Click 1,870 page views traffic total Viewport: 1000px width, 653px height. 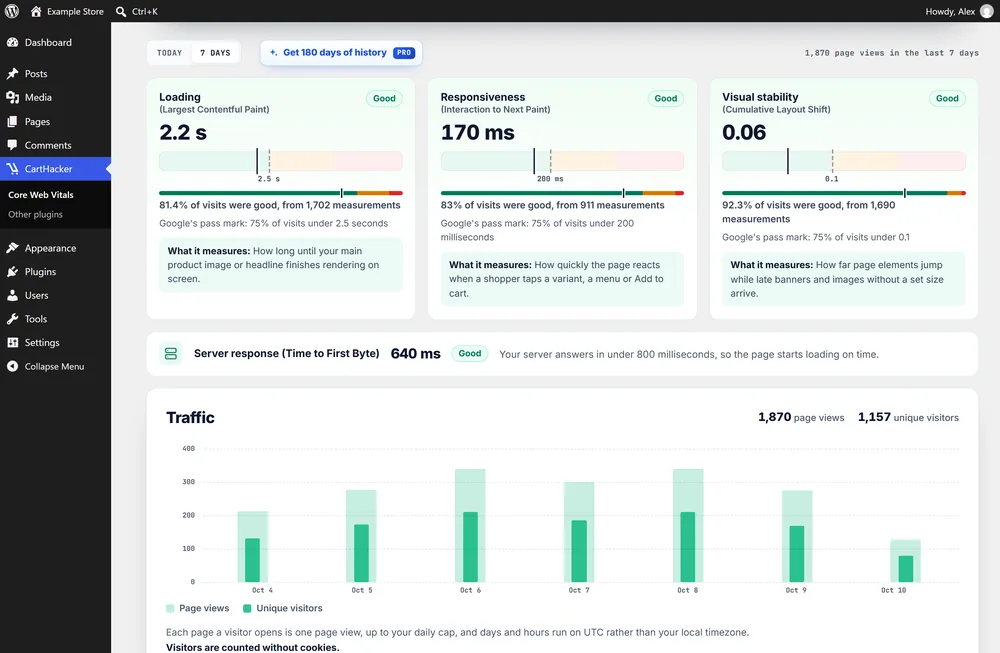pyautogui.click(x=801, y=417)
